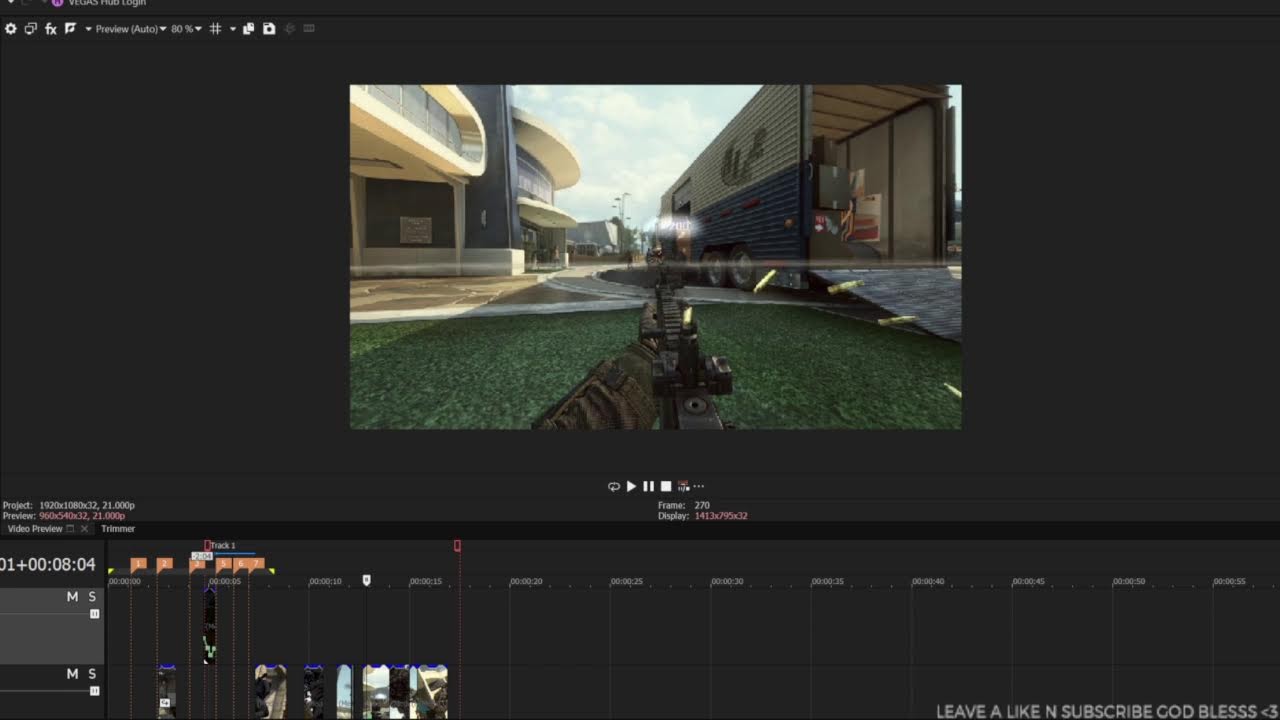Jump to timeline marker 6
1280x720 pixels.
point(240,564)
